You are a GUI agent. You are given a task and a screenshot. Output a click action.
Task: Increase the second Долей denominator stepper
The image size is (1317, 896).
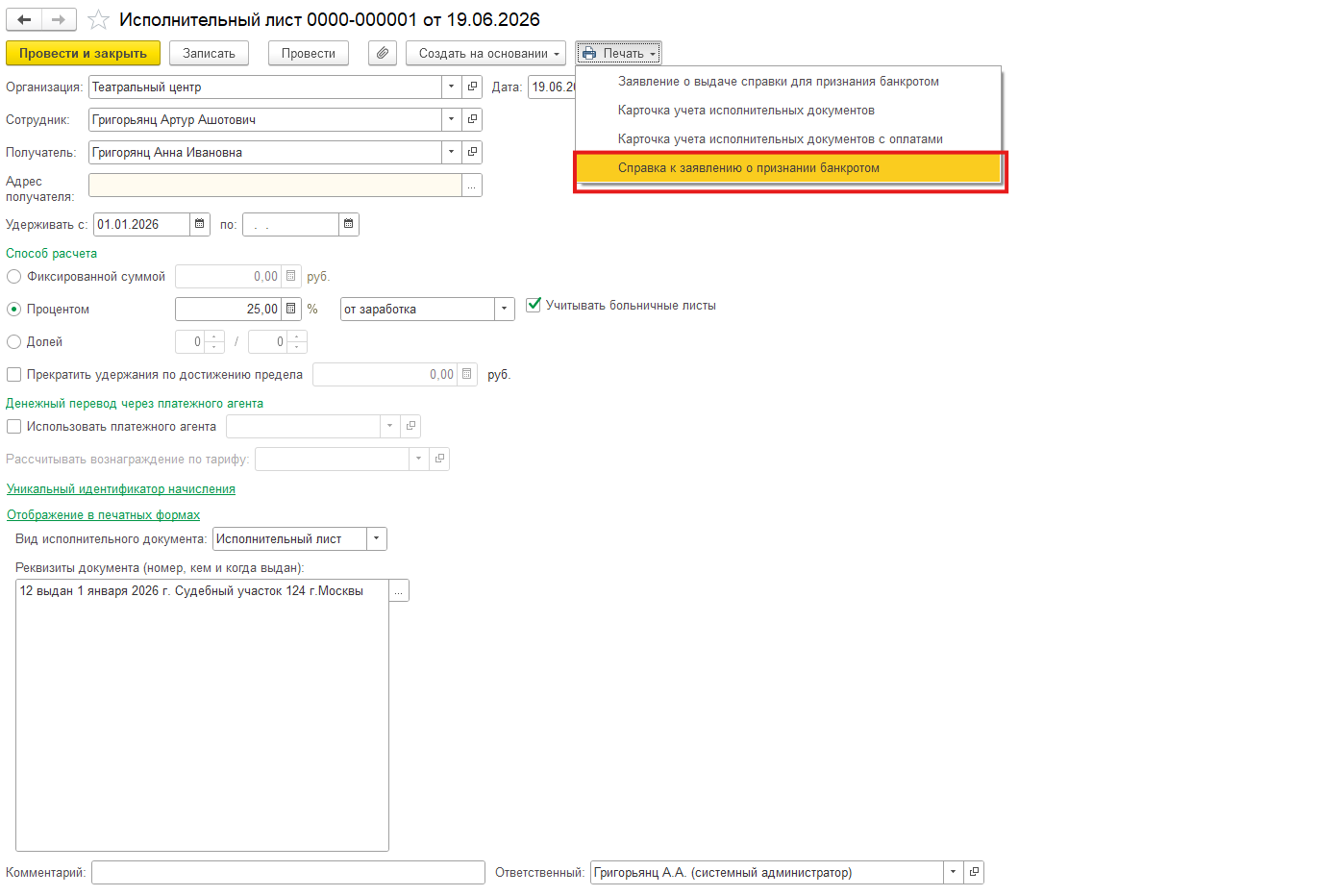point(298,336)
